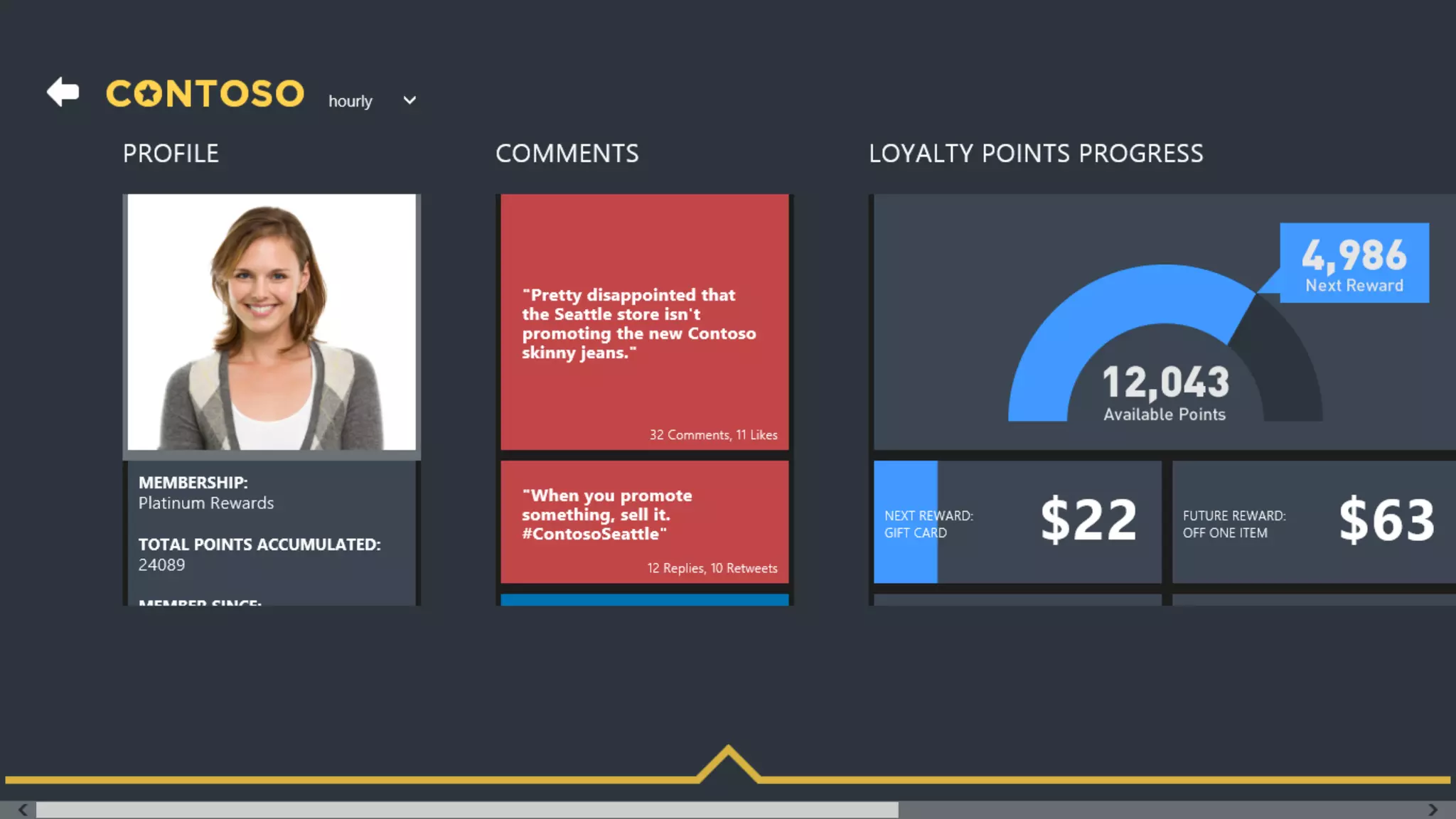Click the white back arrow icon

(x=63, y=92)
